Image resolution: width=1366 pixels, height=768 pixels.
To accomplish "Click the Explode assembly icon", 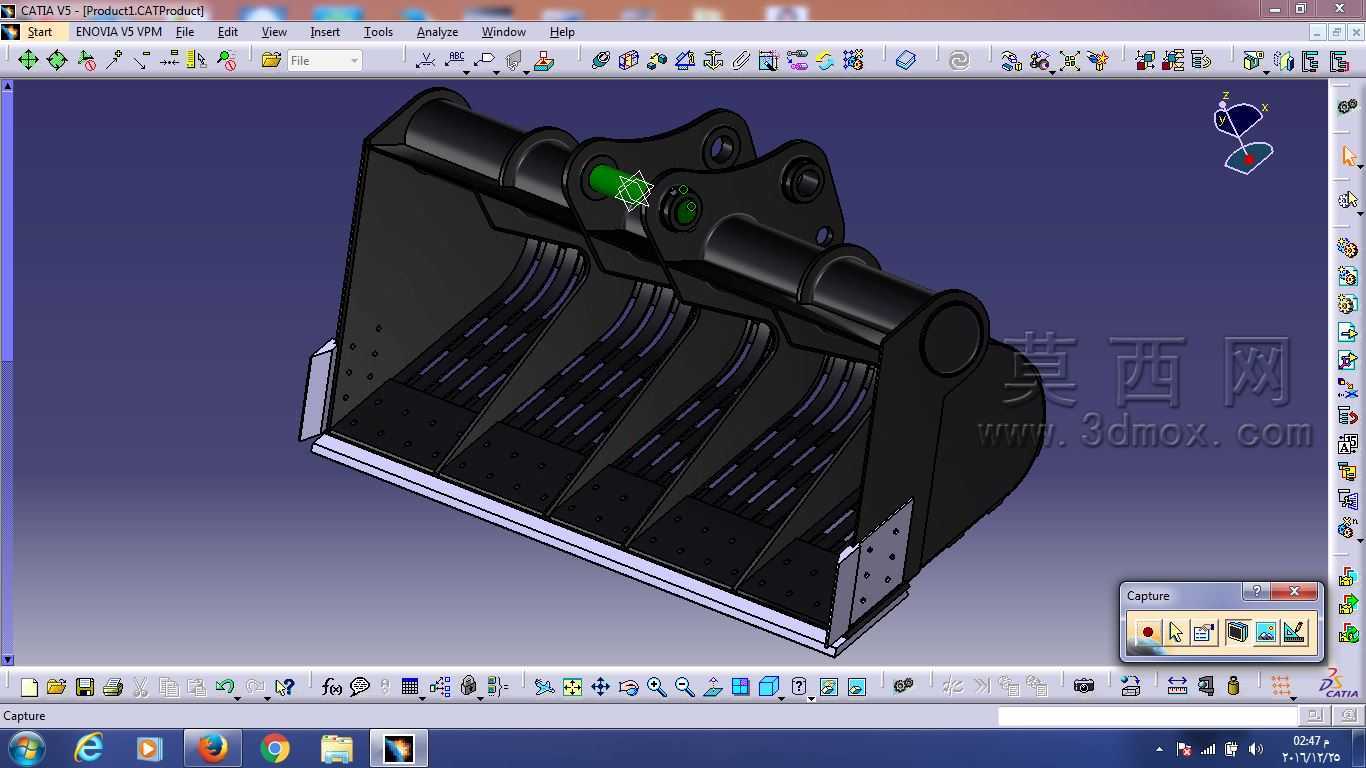I will pos(1069,61).
